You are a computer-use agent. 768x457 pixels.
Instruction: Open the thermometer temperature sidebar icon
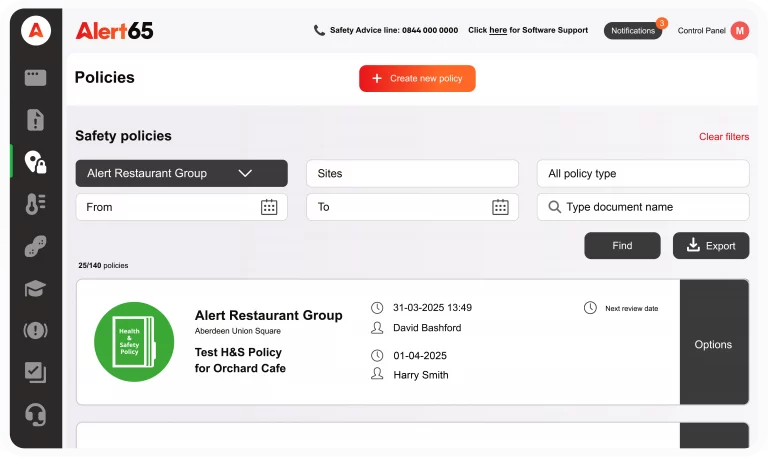tap(35, 204)
